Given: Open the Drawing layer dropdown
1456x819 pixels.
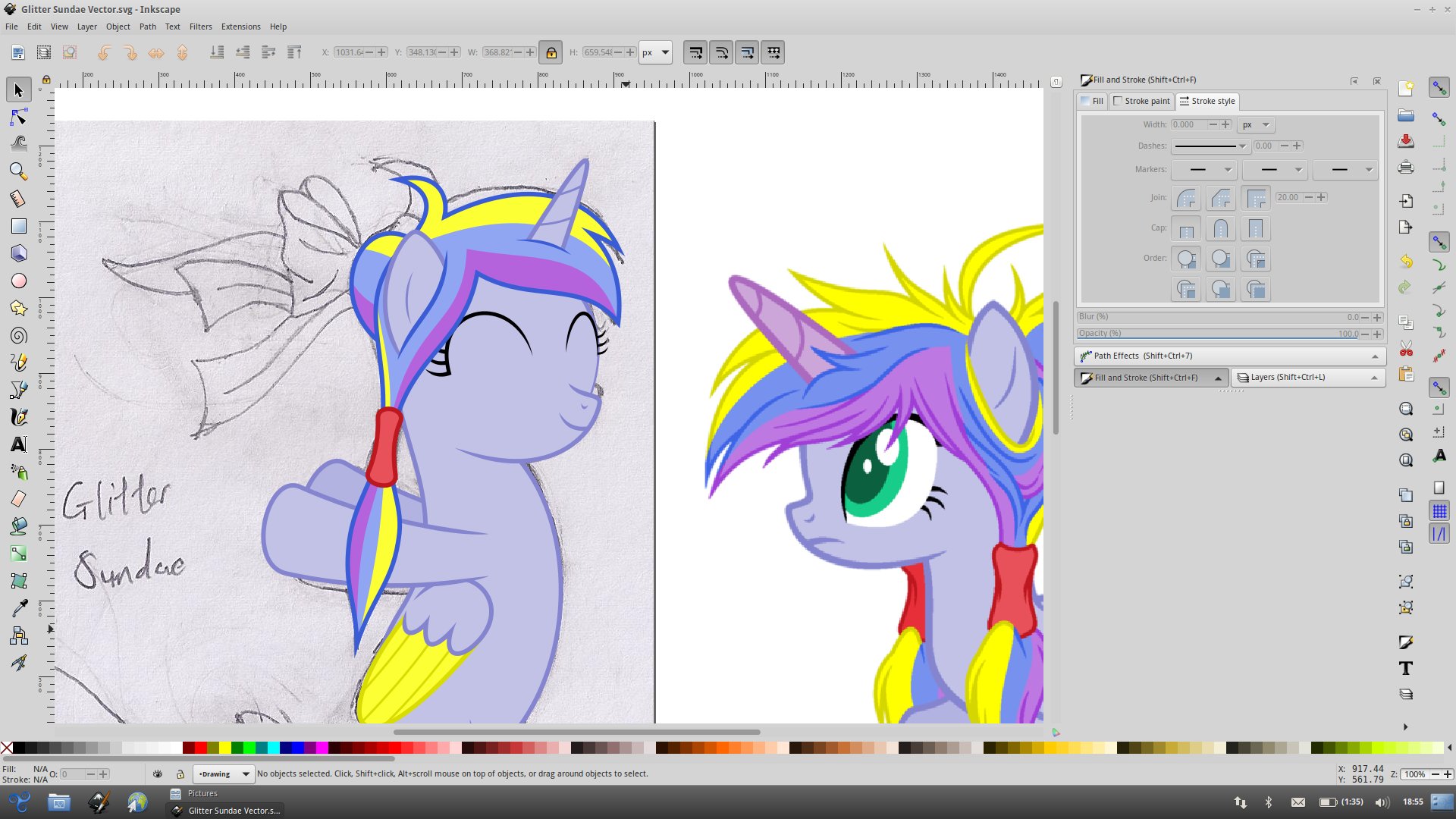Looking at the screenshot, I should (223, 774).
